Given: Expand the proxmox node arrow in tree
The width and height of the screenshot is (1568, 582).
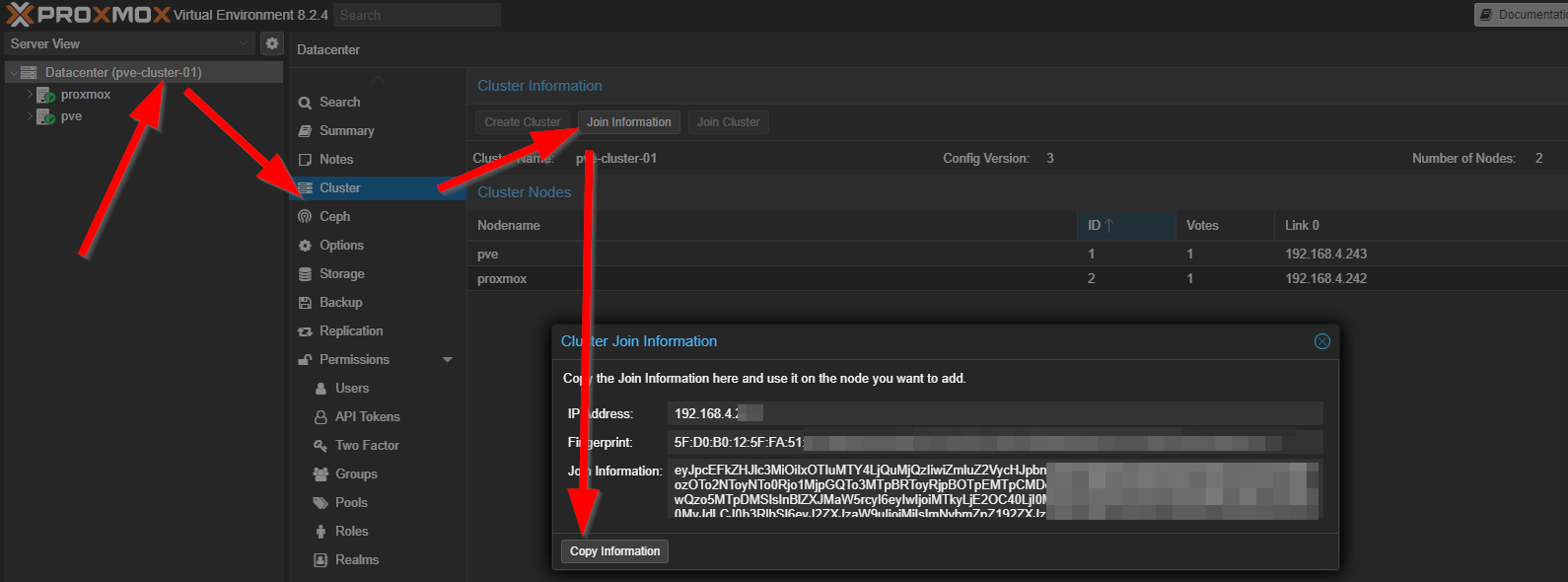Looking at the screenshot, I should click(x=30, y=95).
